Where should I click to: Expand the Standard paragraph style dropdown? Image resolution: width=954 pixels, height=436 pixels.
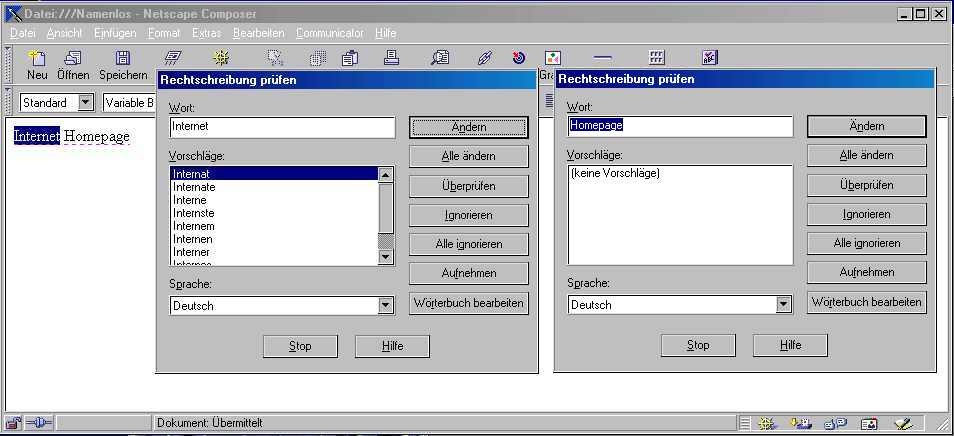[86, 103]
